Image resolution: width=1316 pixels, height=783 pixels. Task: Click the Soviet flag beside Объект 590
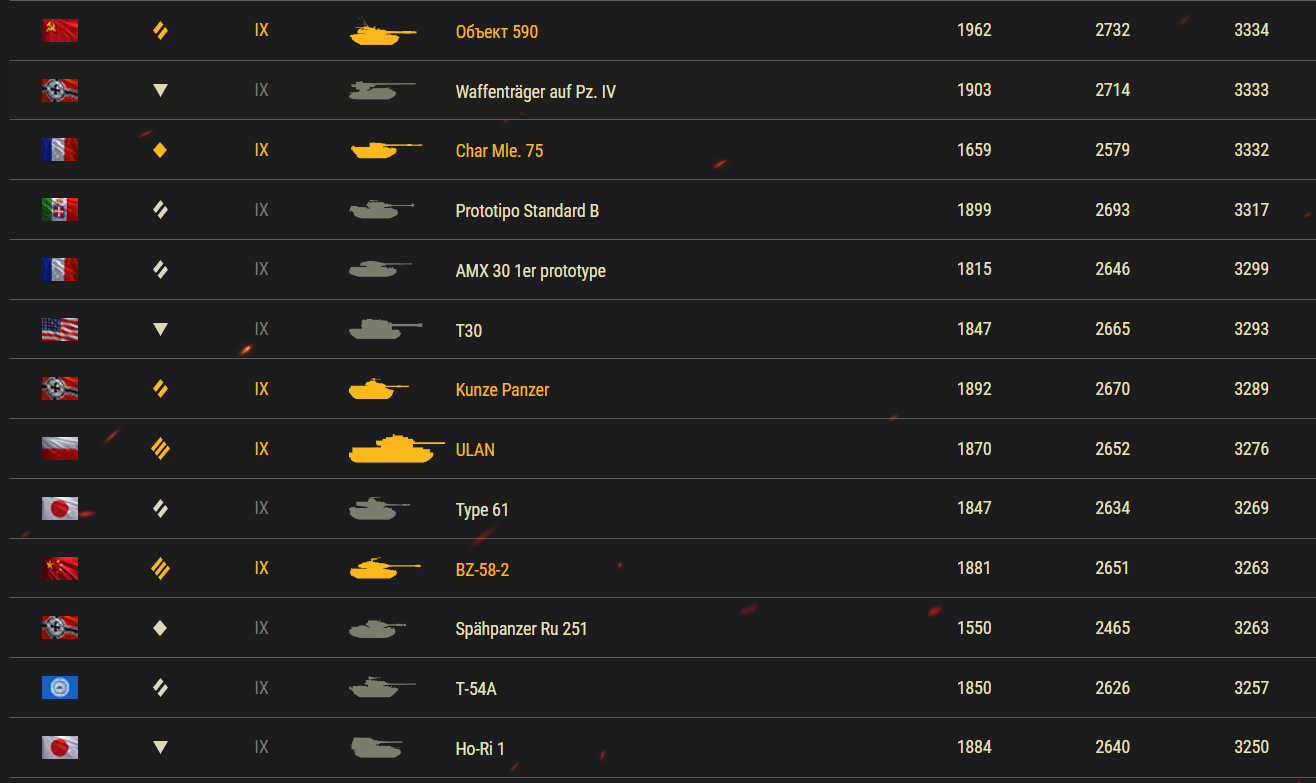click(60, 31)
